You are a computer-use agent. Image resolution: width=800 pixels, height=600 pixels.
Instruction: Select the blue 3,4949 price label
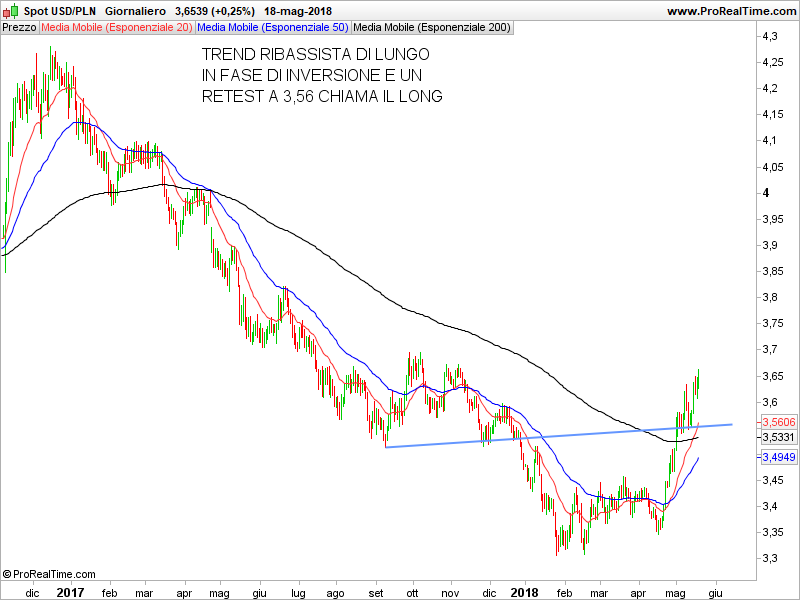[778, 457]
